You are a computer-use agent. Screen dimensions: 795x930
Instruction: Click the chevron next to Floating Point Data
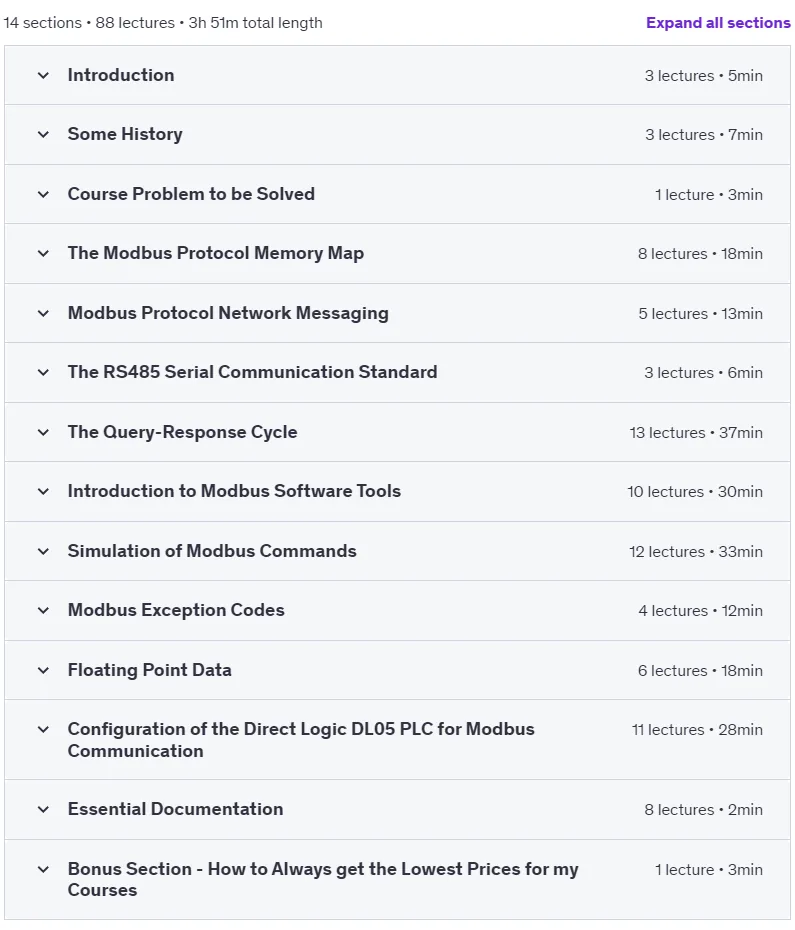point(43,670)
